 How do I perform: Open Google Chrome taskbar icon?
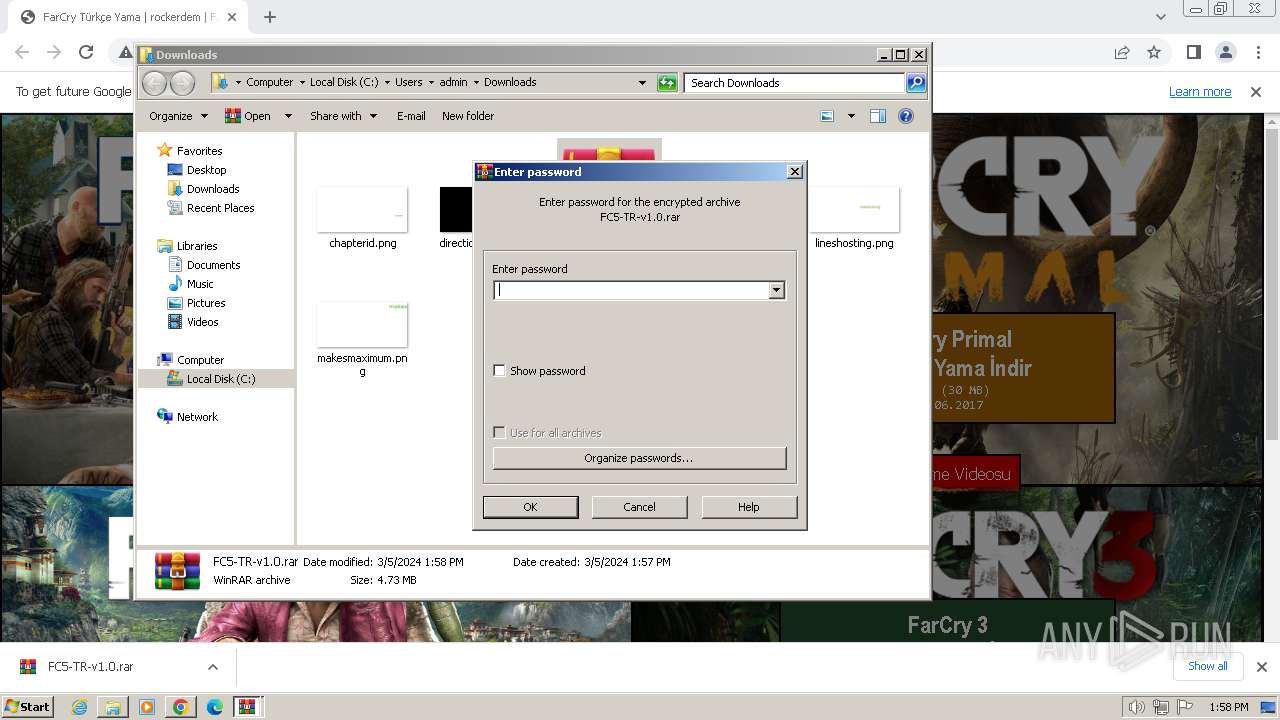coord(180,707)
